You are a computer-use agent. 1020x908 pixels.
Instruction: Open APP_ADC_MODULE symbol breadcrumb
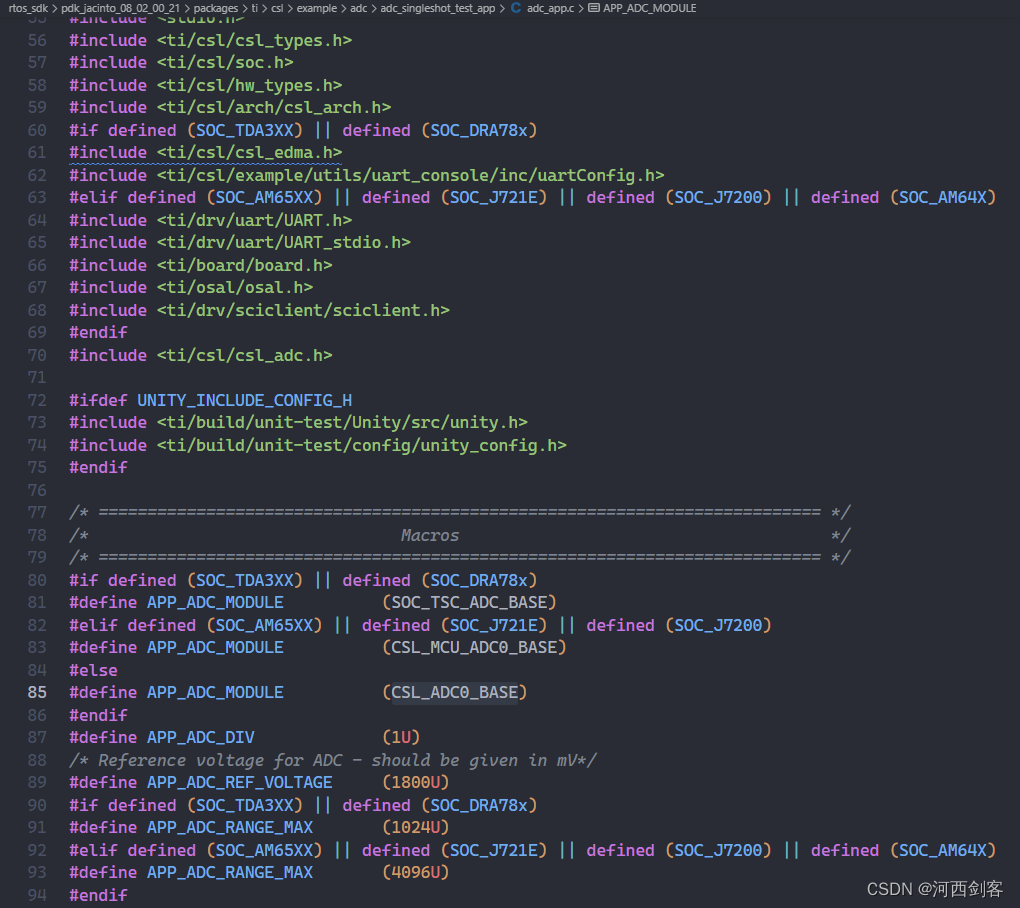tap(649, 8)
